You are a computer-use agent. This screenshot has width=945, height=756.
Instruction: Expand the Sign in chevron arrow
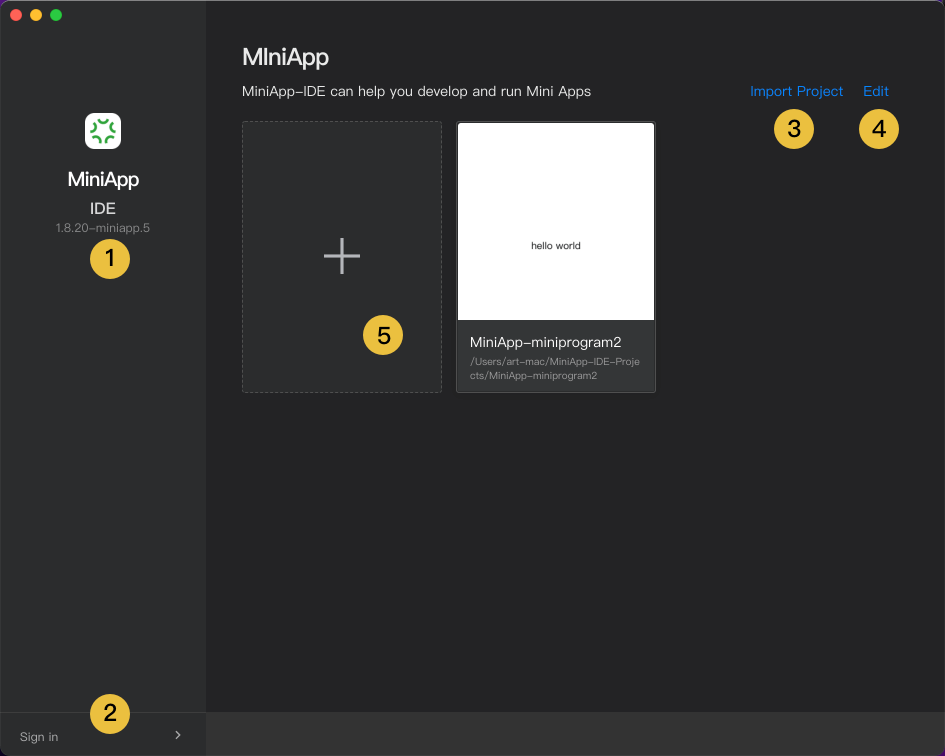click(178, 735)
